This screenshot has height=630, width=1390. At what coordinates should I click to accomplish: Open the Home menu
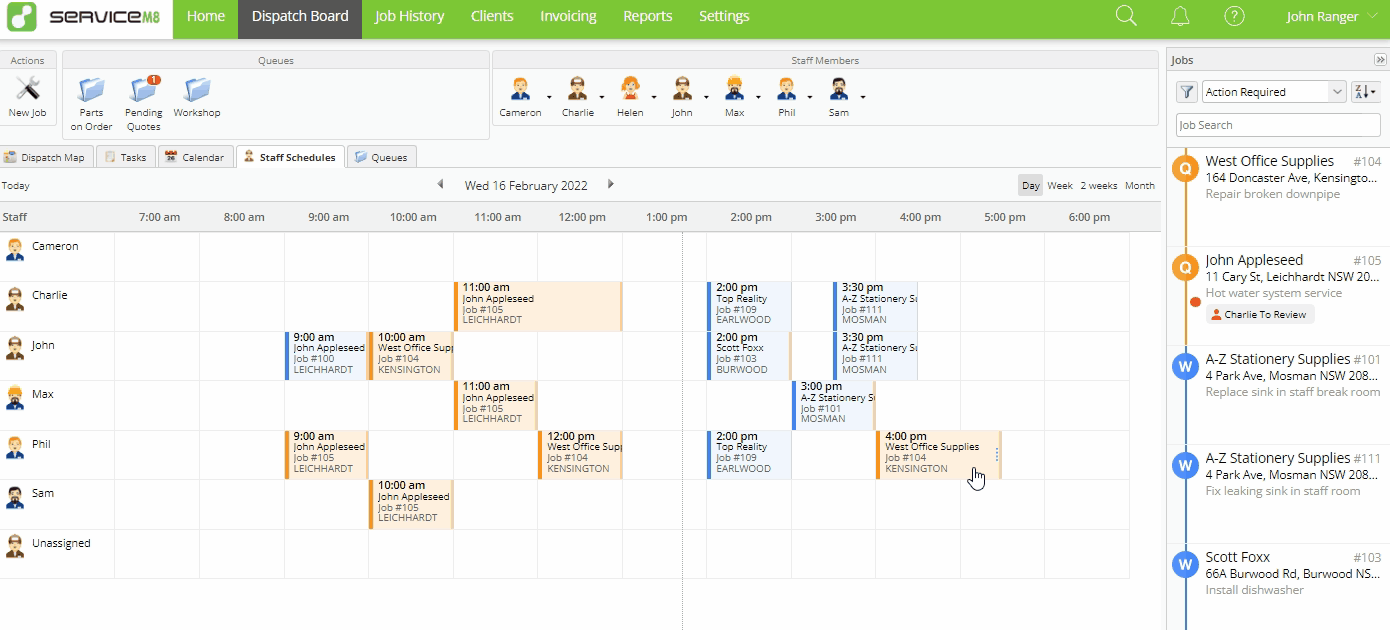tap(205, 17)
